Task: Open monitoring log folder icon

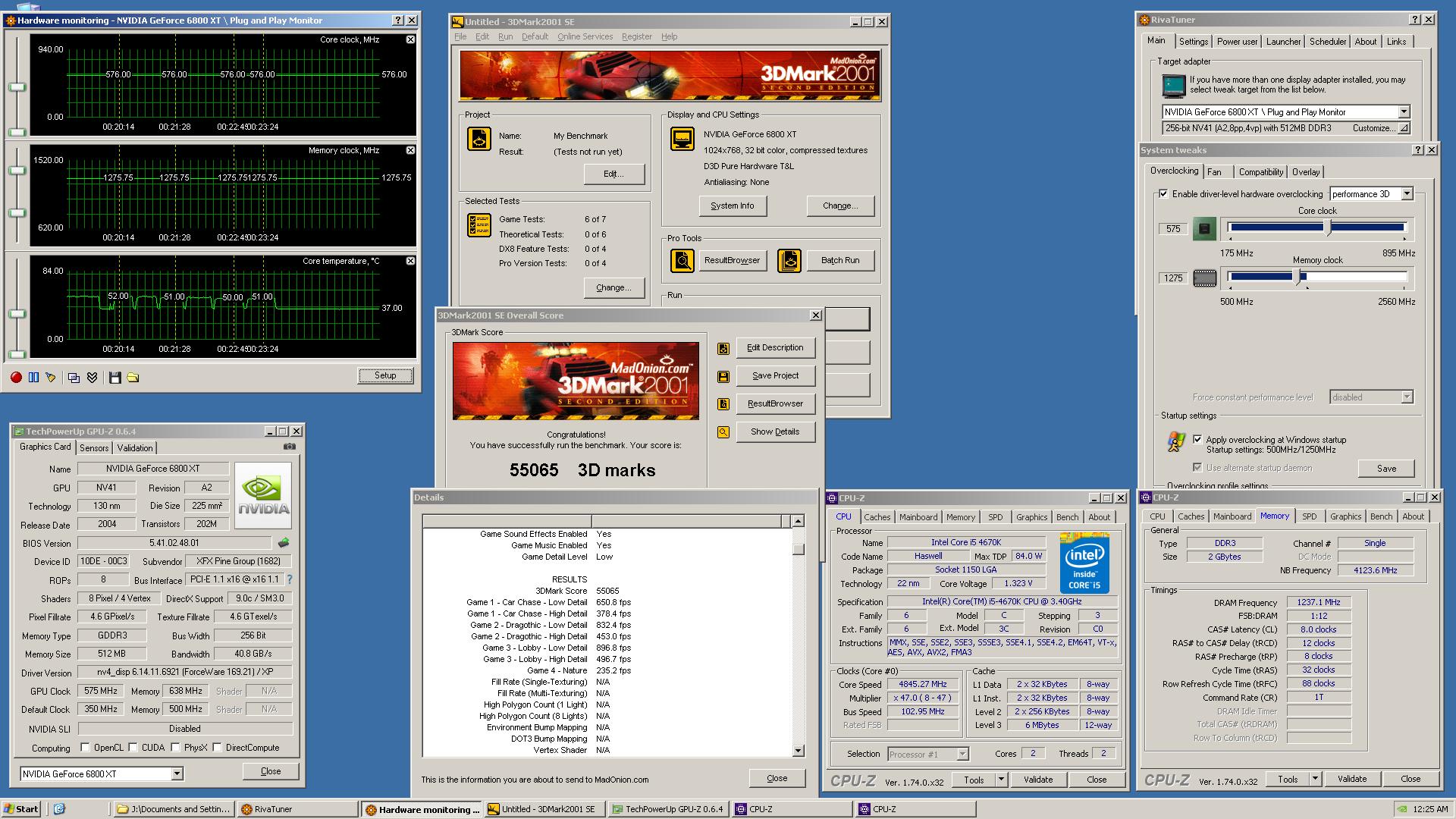Action: [x=133, y=377]
